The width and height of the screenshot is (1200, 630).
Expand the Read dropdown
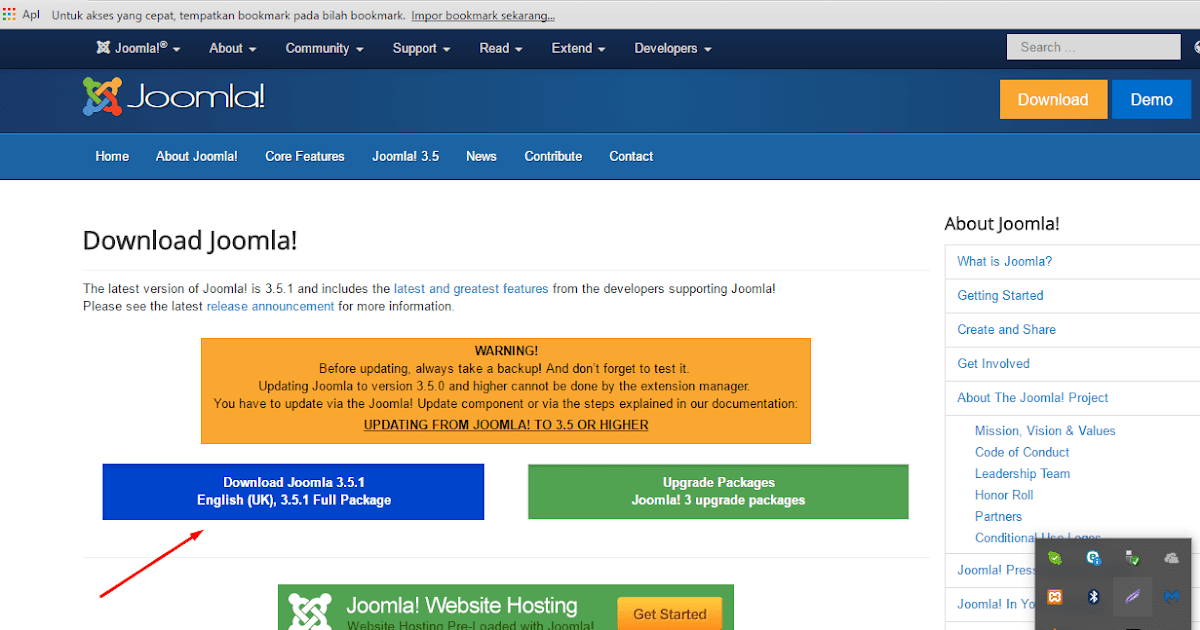(501, 48)
